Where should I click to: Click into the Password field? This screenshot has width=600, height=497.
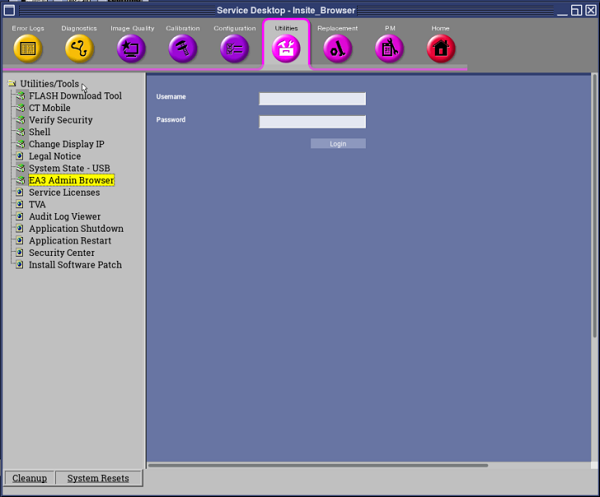pyautogui.click(x=312, y=122)
